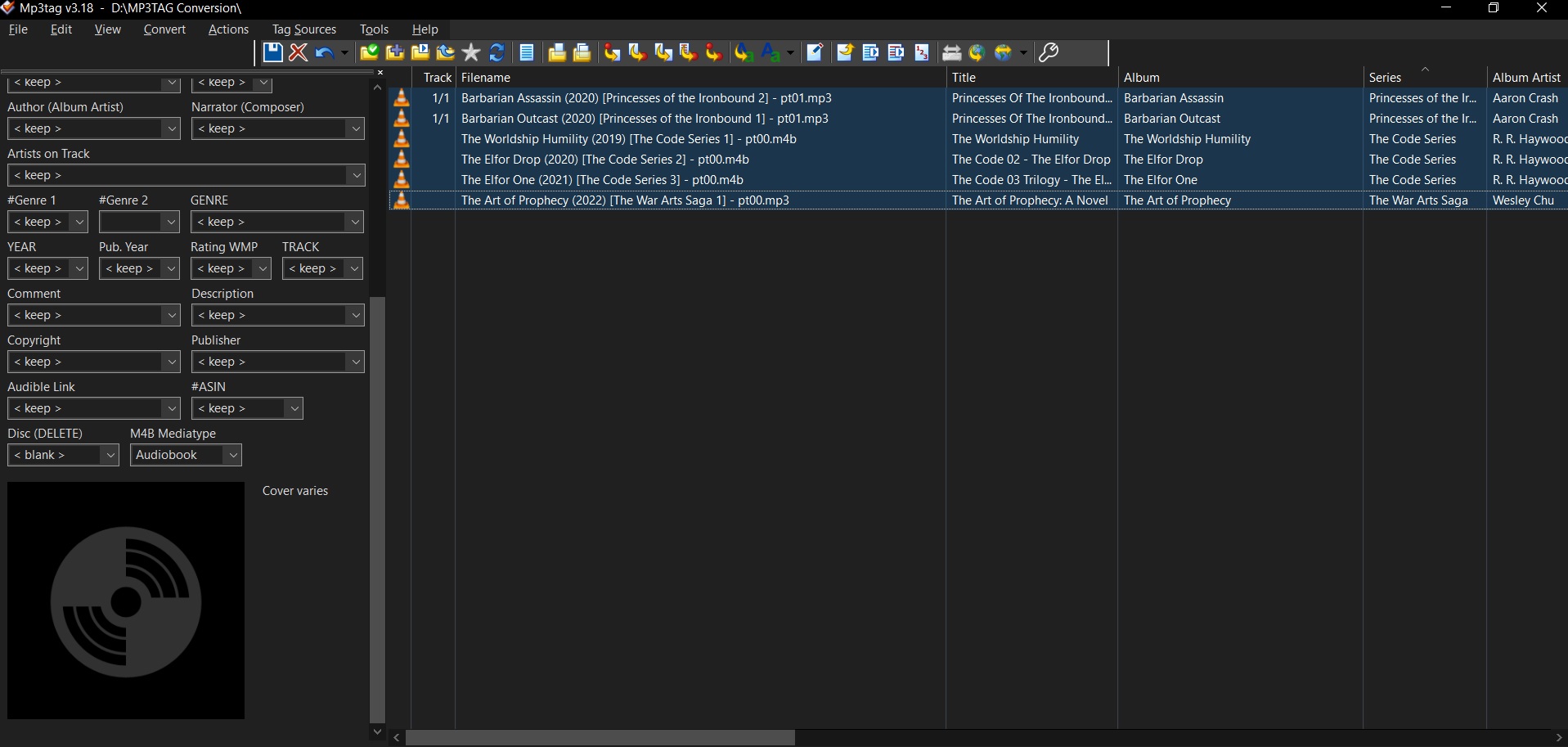The image size is (1568, 747).
Task: Click the cover art disc thumbnail
Action: coord(126,601)
